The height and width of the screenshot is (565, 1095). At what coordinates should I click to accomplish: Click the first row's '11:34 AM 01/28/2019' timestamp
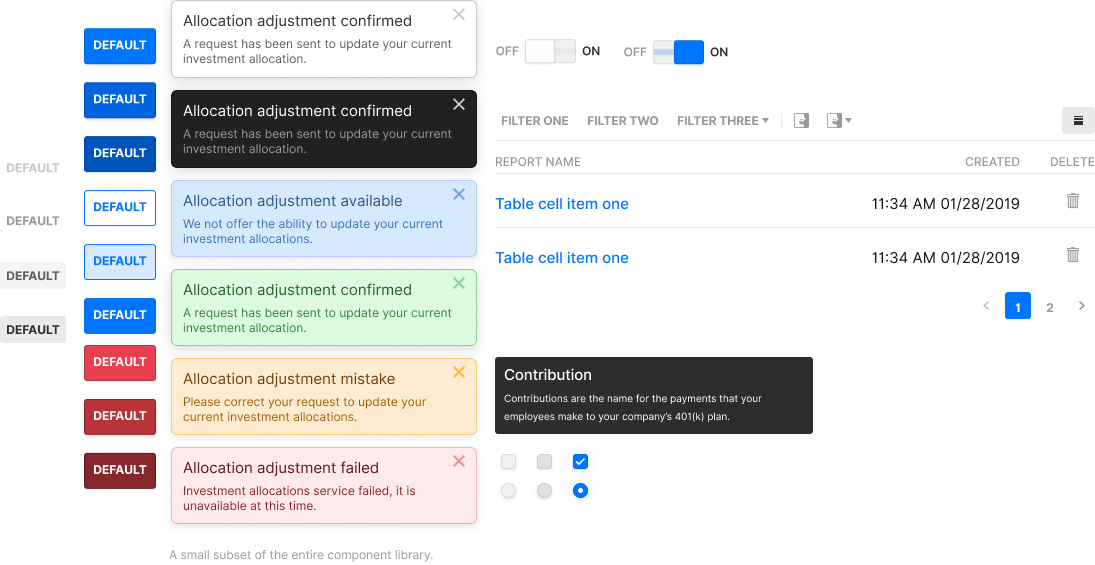pos(946,204)
